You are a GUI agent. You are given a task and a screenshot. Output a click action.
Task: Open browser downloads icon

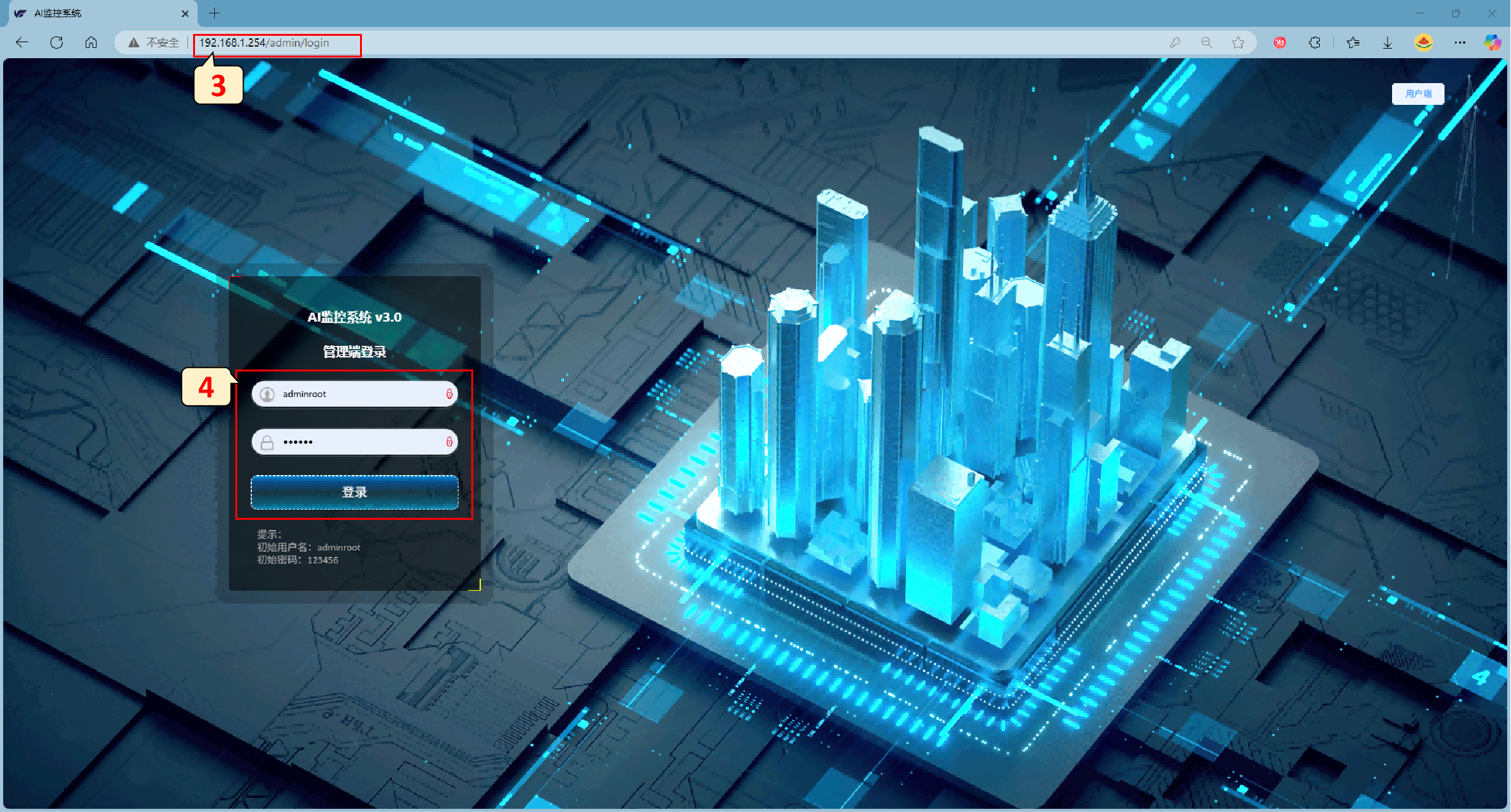tap(1388, 43)
